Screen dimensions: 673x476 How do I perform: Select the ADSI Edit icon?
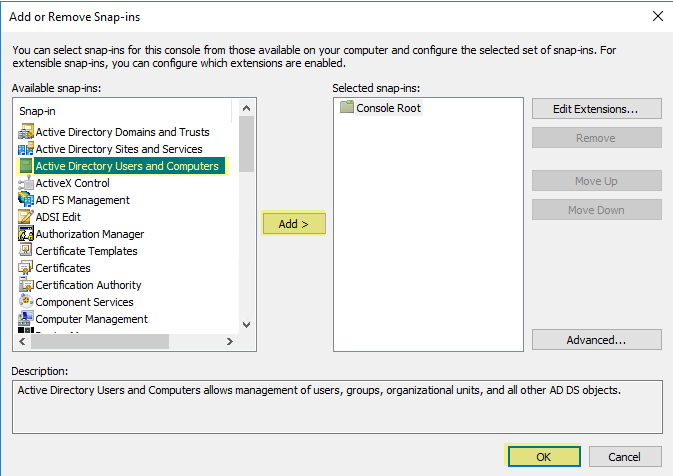click(26, 217)
